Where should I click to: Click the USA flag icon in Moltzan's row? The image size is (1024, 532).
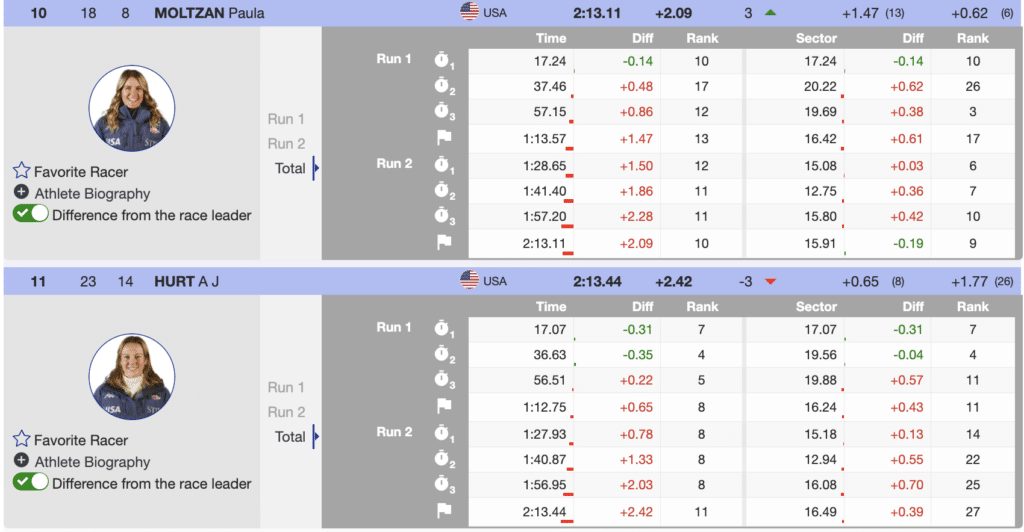pyautogui.click(x=469, y=12)
